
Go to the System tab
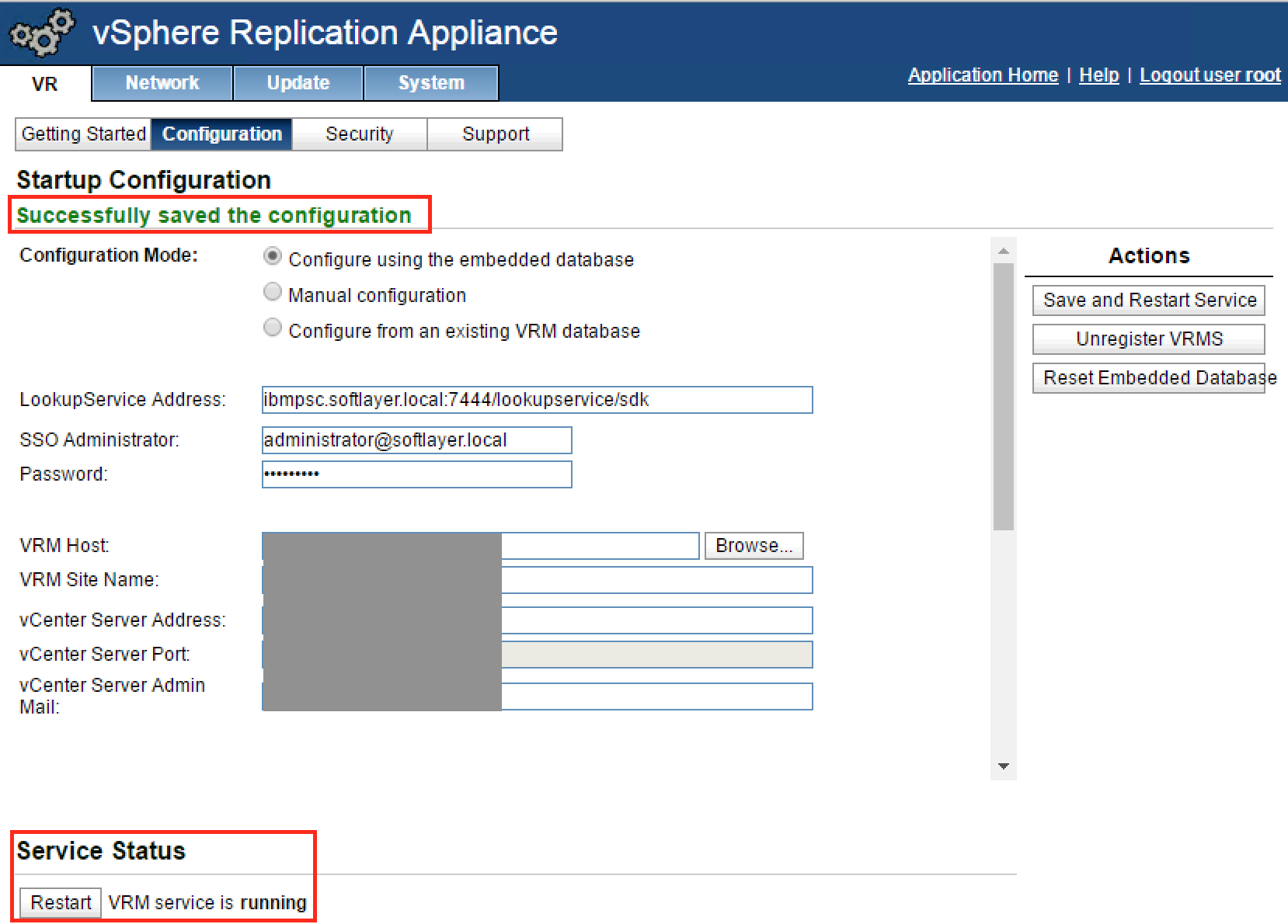[x=431, y=83]
